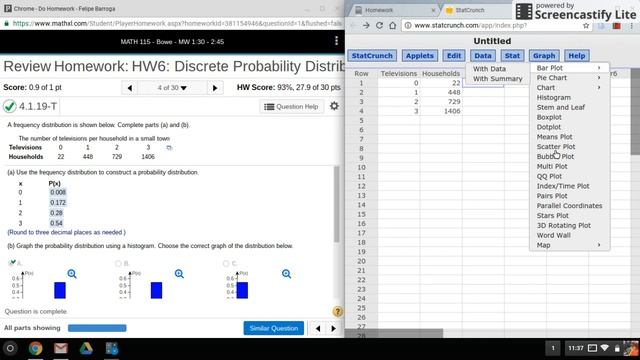Choose Histogram from the Graph menu
The height and width of the screenshot is (360, 640).
pos(553,98)
